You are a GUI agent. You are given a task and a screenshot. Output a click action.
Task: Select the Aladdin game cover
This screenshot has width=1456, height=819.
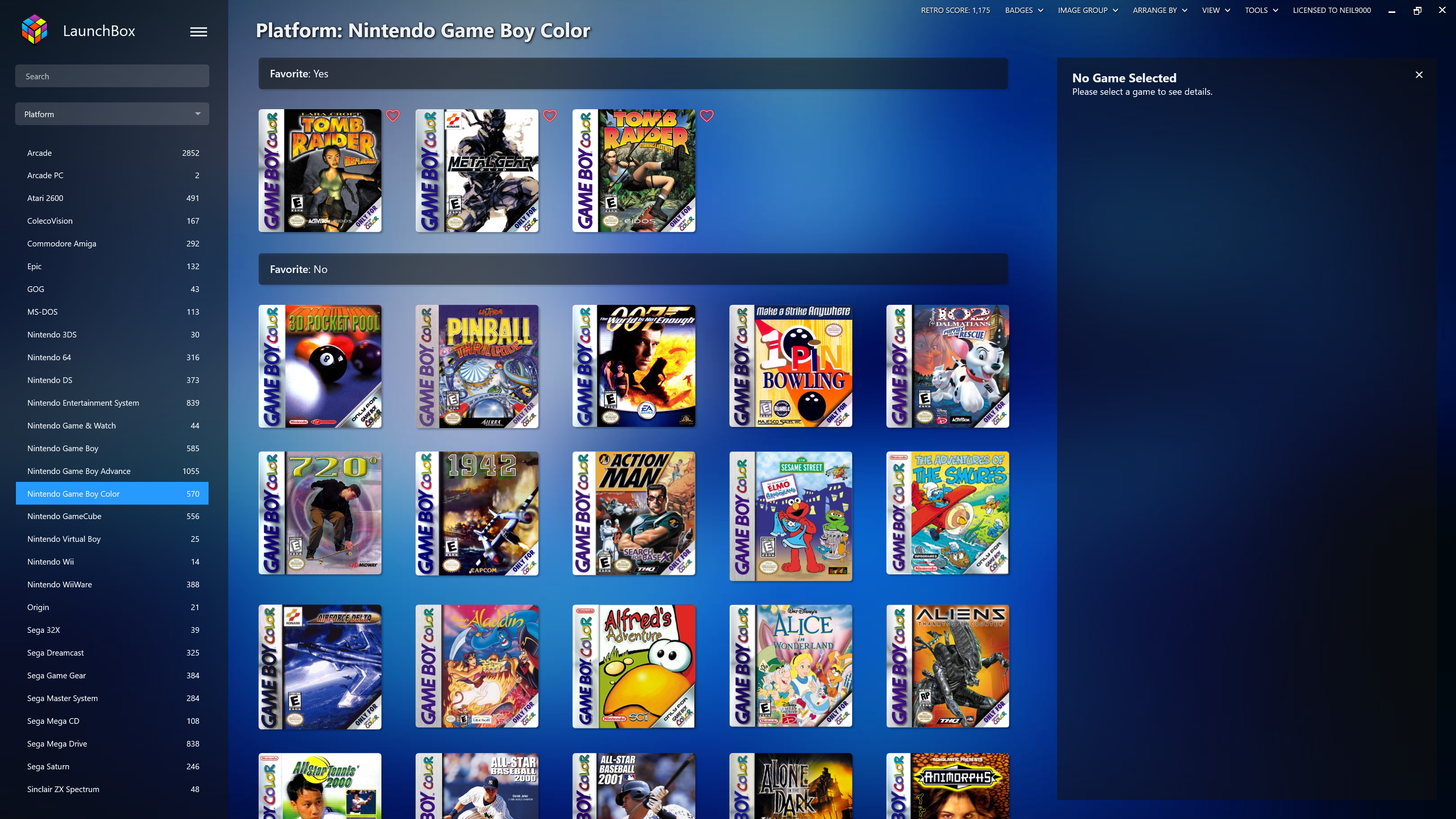click(x=477, y=667)
